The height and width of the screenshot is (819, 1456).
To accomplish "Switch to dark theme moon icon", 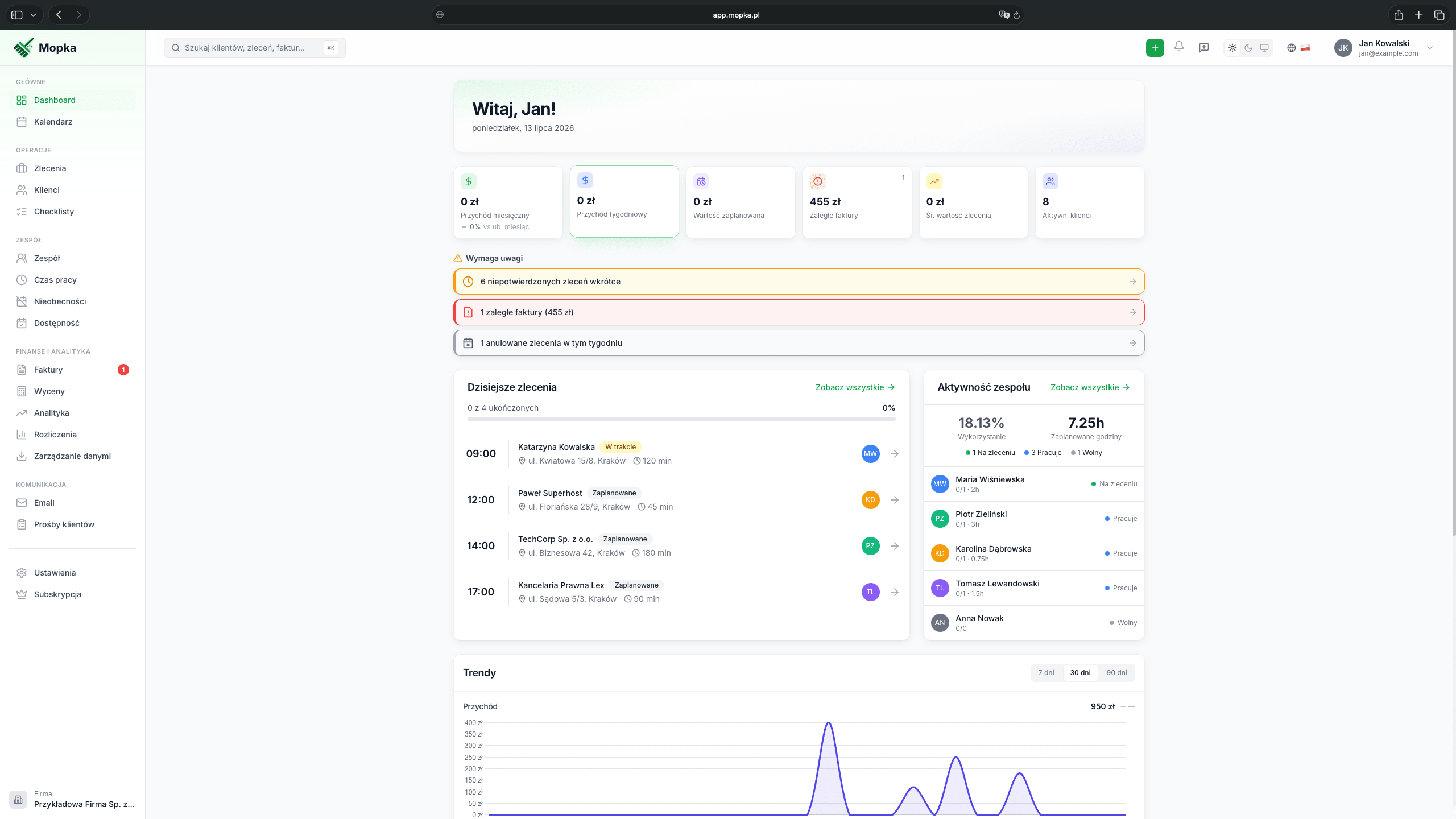I will [x=1248, y=48].
